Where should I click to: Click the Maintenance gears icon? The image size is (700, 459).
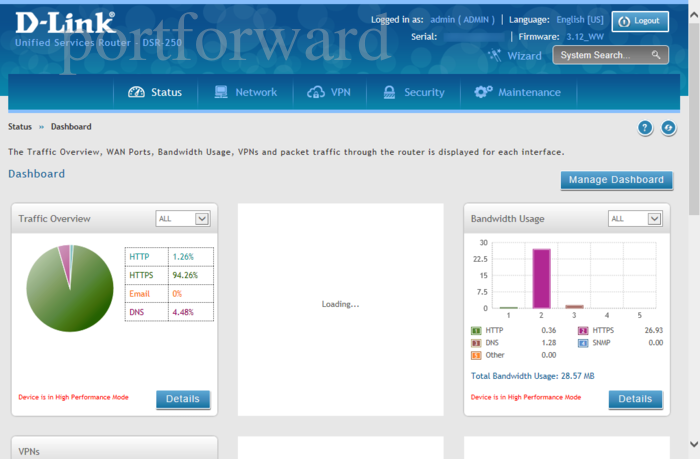click(x=483, y=92)
